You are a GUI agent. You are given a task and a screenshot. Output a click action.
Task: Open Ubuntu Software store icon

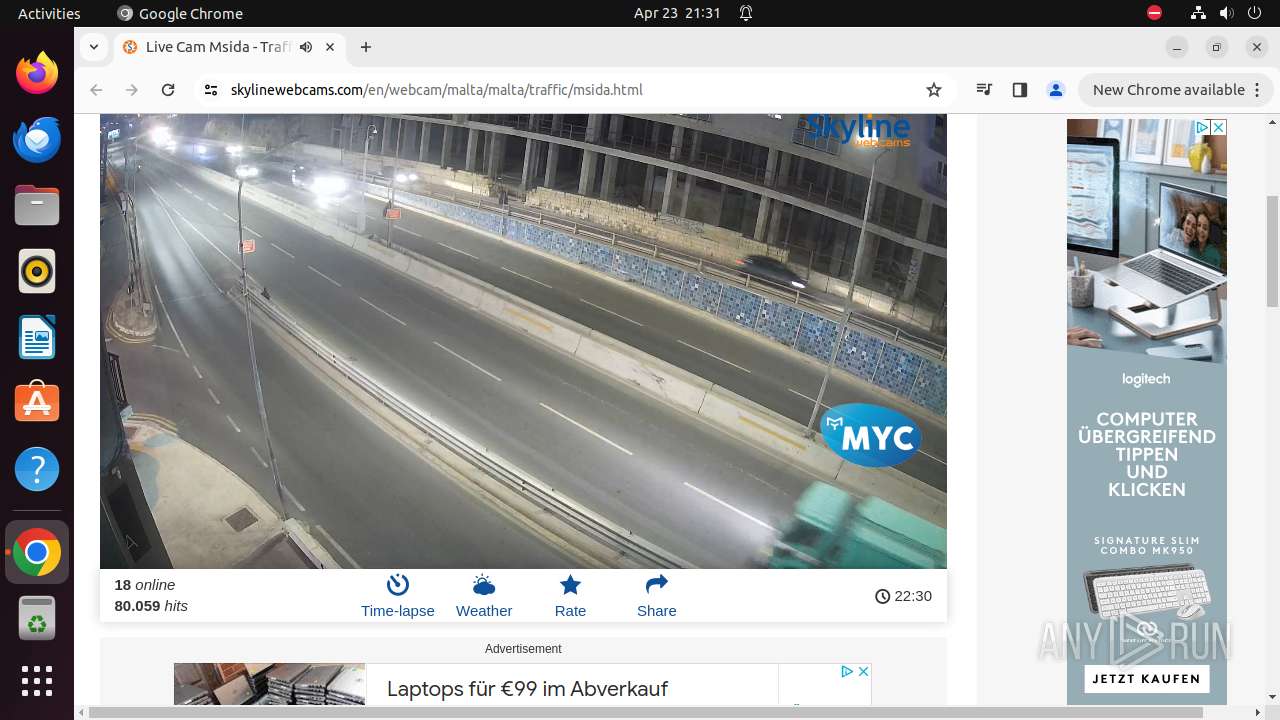[37, 403]
